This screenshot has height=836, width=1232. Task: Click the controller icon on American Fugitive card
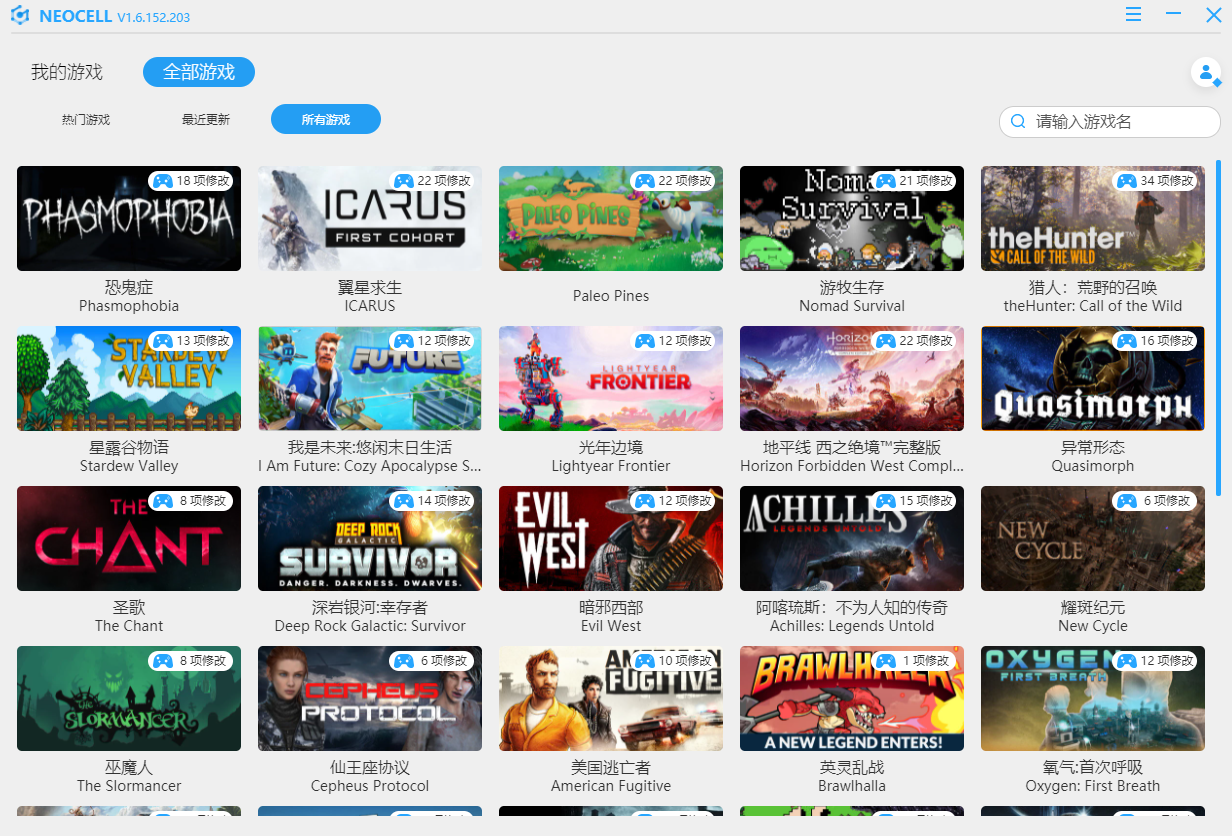(x=644, y=661)
